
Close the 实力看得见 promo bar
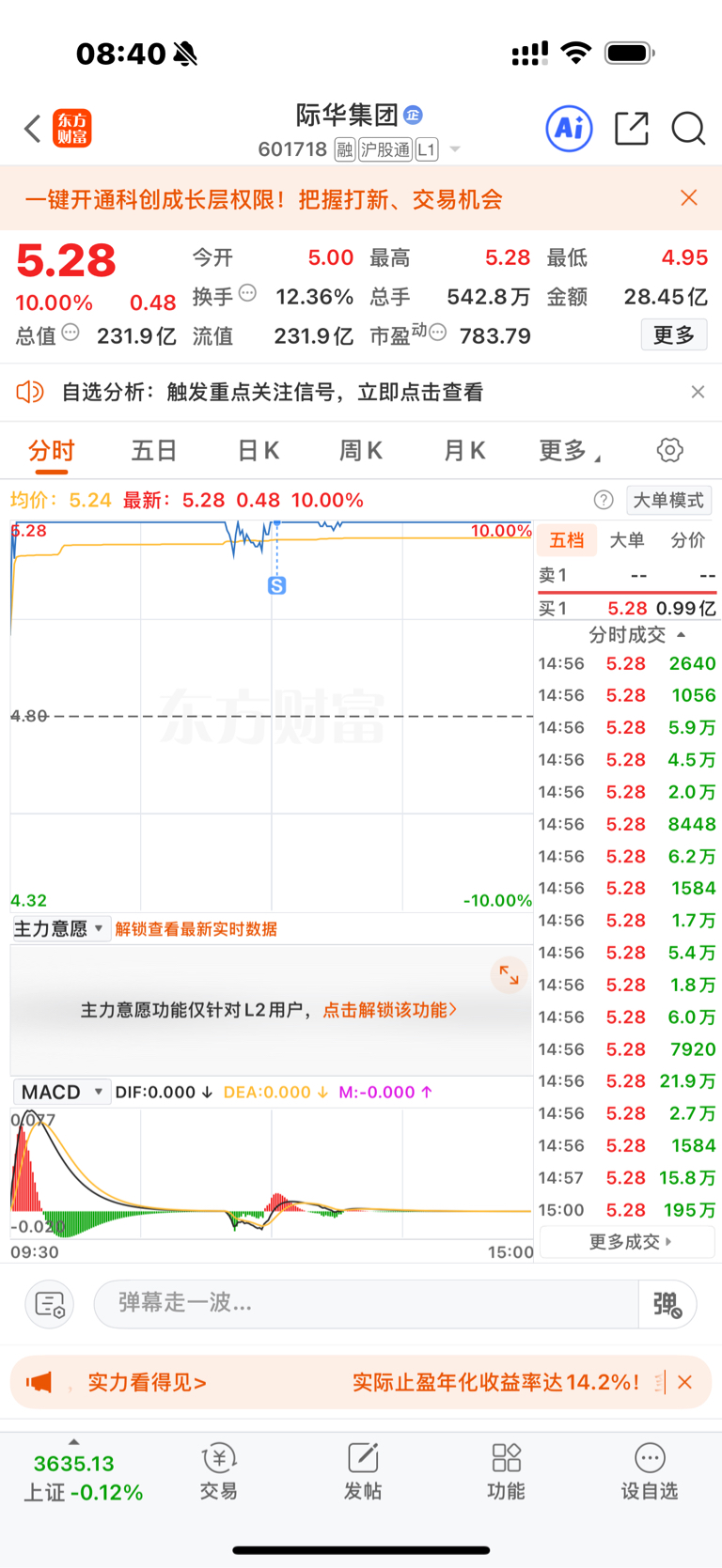click(684, 1382)
